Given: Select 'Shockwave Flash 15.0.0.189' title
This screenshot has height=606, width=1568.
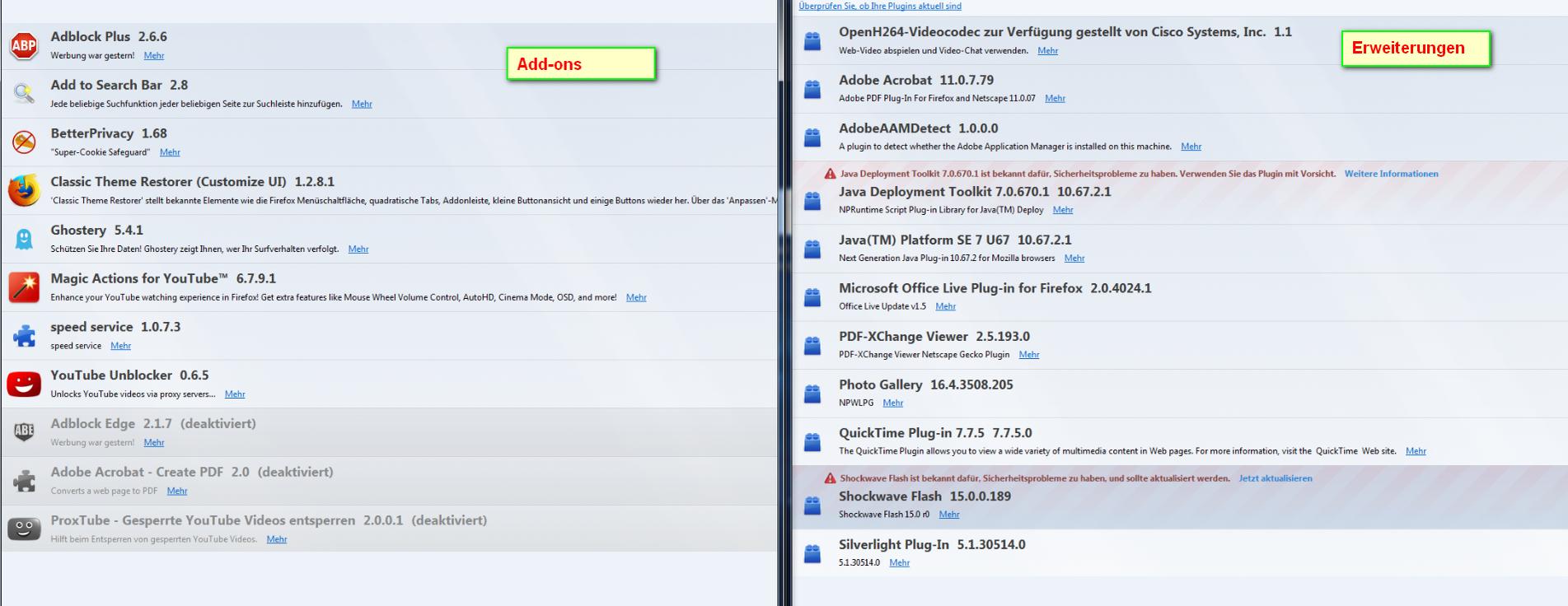Looking at the screenshot, I should (x=924, y=496).
